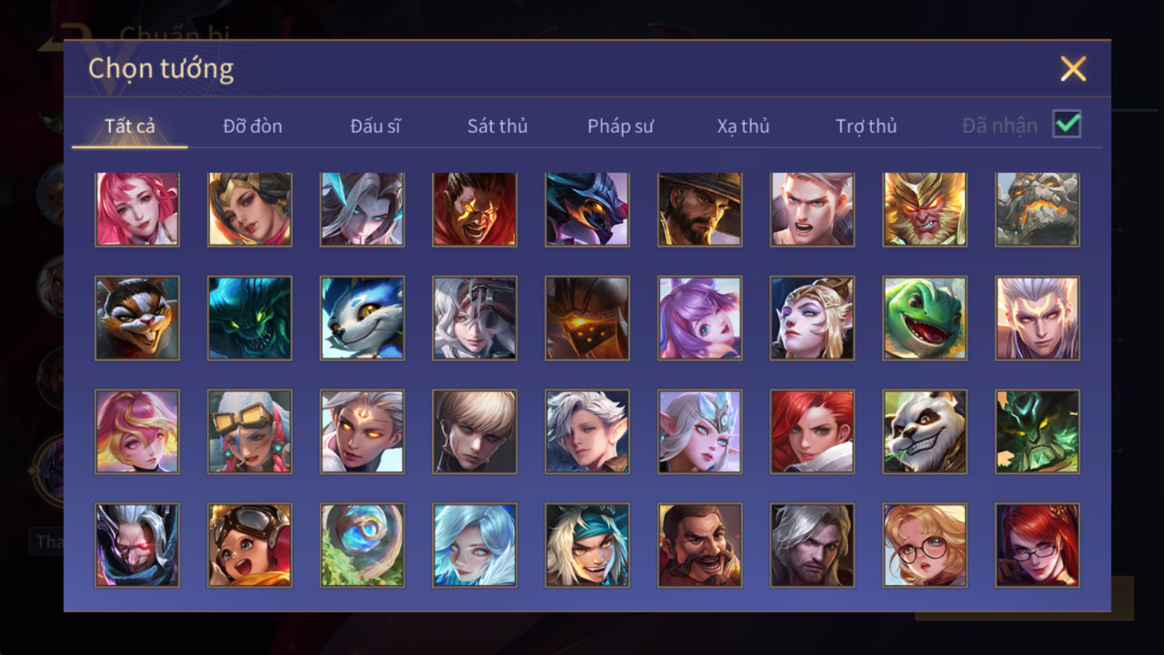
Task: Toggle the Đã nhận checkbox
Action: 1067,124
